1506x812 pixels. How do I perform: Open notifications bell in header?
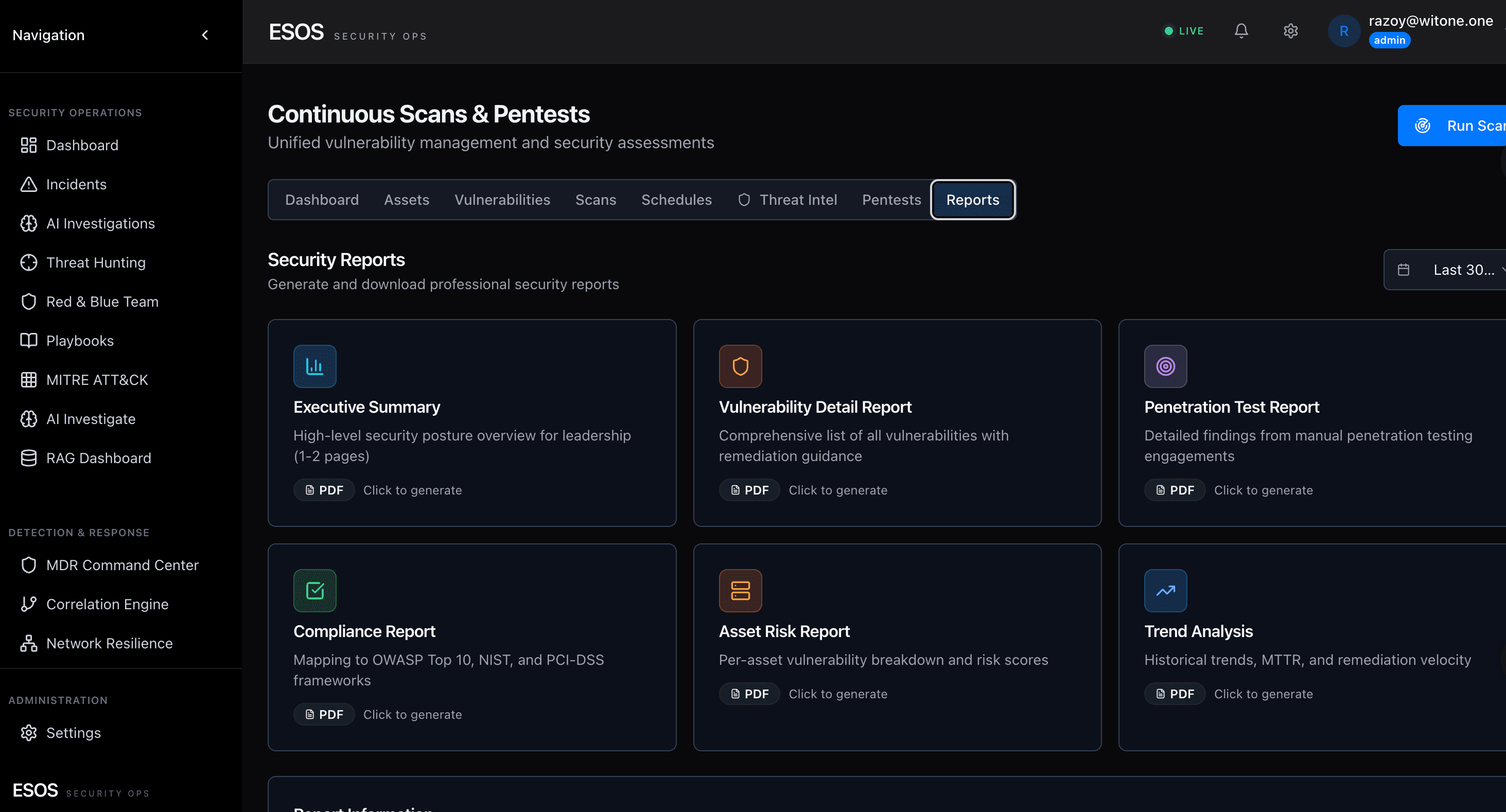point(1241,31)
